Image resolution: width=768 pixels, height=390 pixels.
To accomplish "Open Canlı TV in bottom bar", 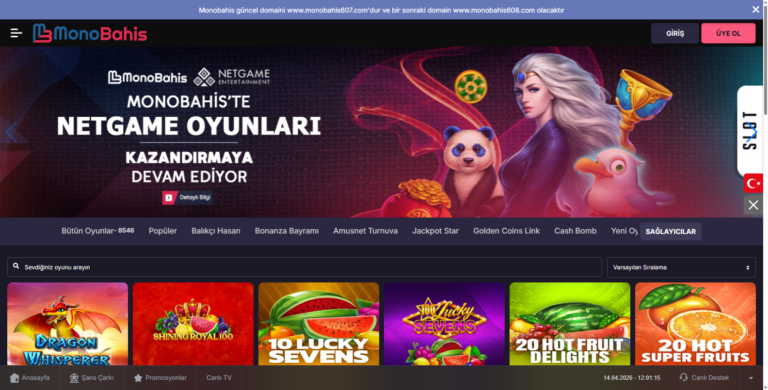I will point(218,378).
